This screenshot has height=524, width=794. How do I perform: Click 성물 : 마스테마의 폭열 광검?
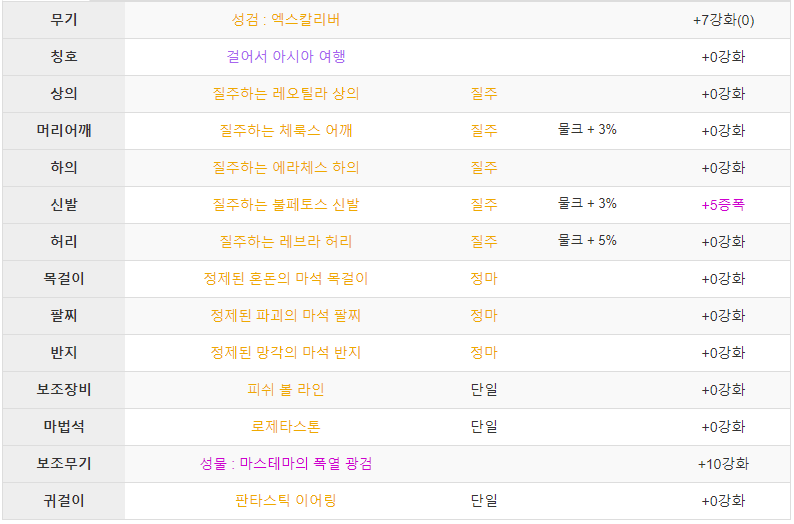pos(286,463)
